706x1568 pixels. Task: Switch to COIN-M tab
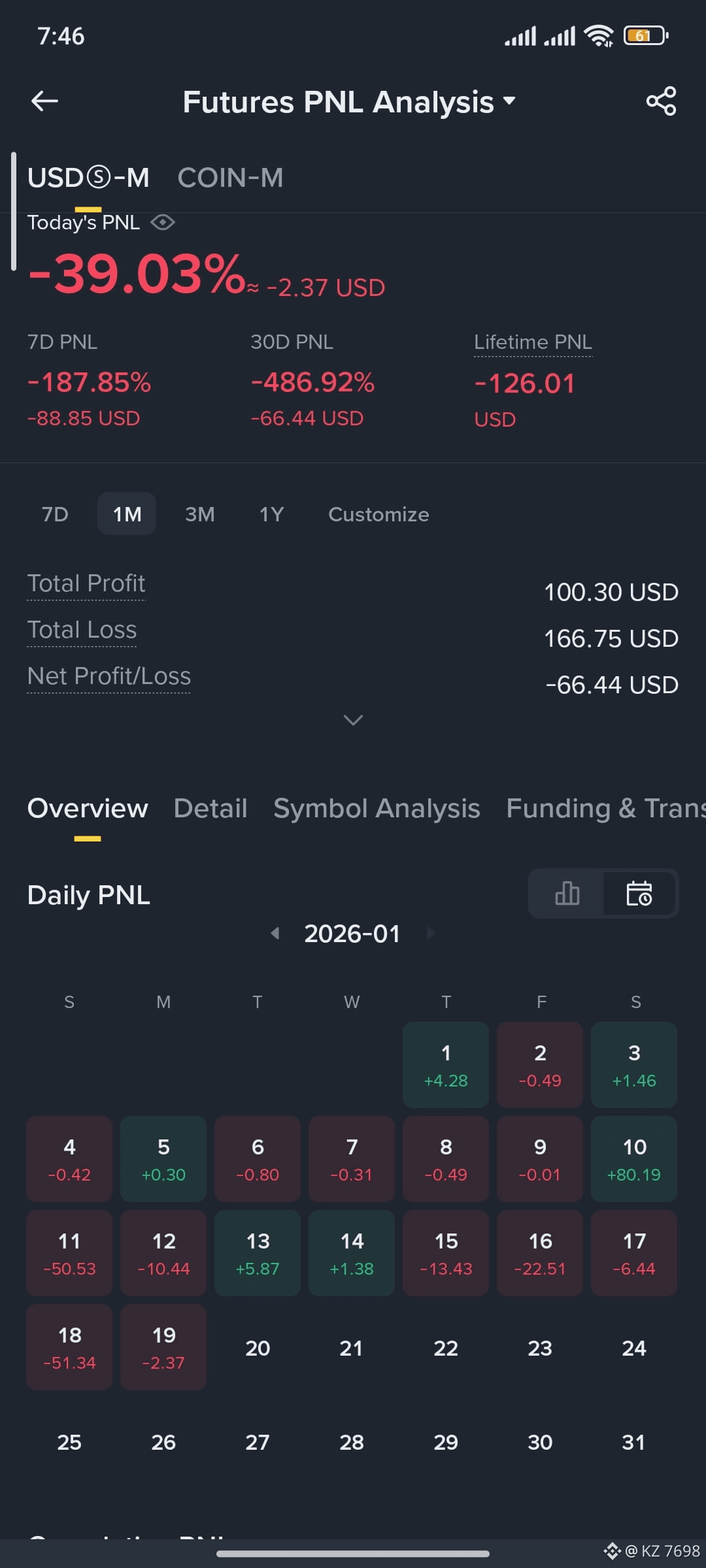click(x=230, y=178)
